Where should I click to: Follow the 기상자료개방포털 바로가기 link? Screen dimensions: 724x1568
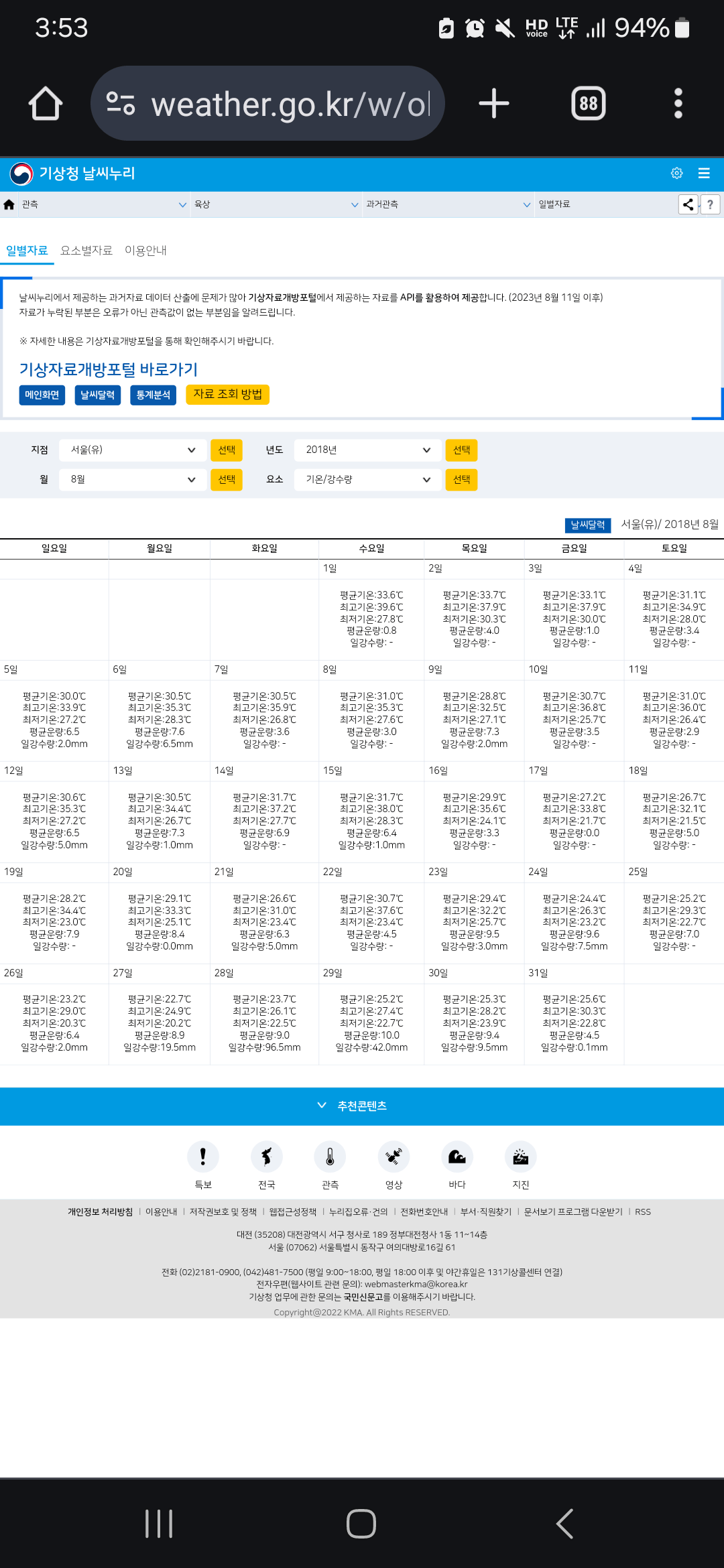click(109, 370)
